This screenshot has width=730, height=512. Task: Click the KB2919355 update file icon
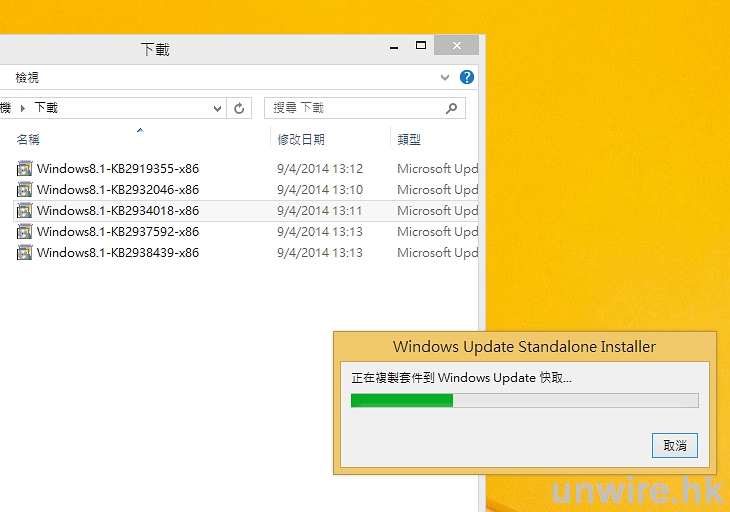25,169
